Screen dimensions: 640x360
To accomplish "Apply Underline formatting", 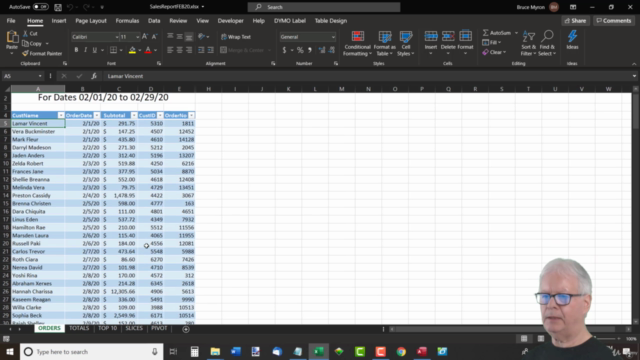I will tap(95, 50).
